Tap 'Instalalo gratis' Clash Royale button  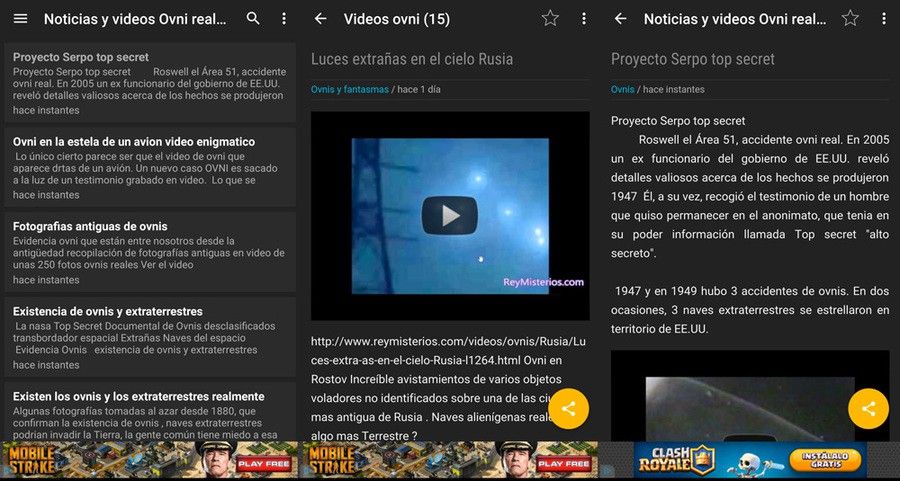(x=825, y=460)
